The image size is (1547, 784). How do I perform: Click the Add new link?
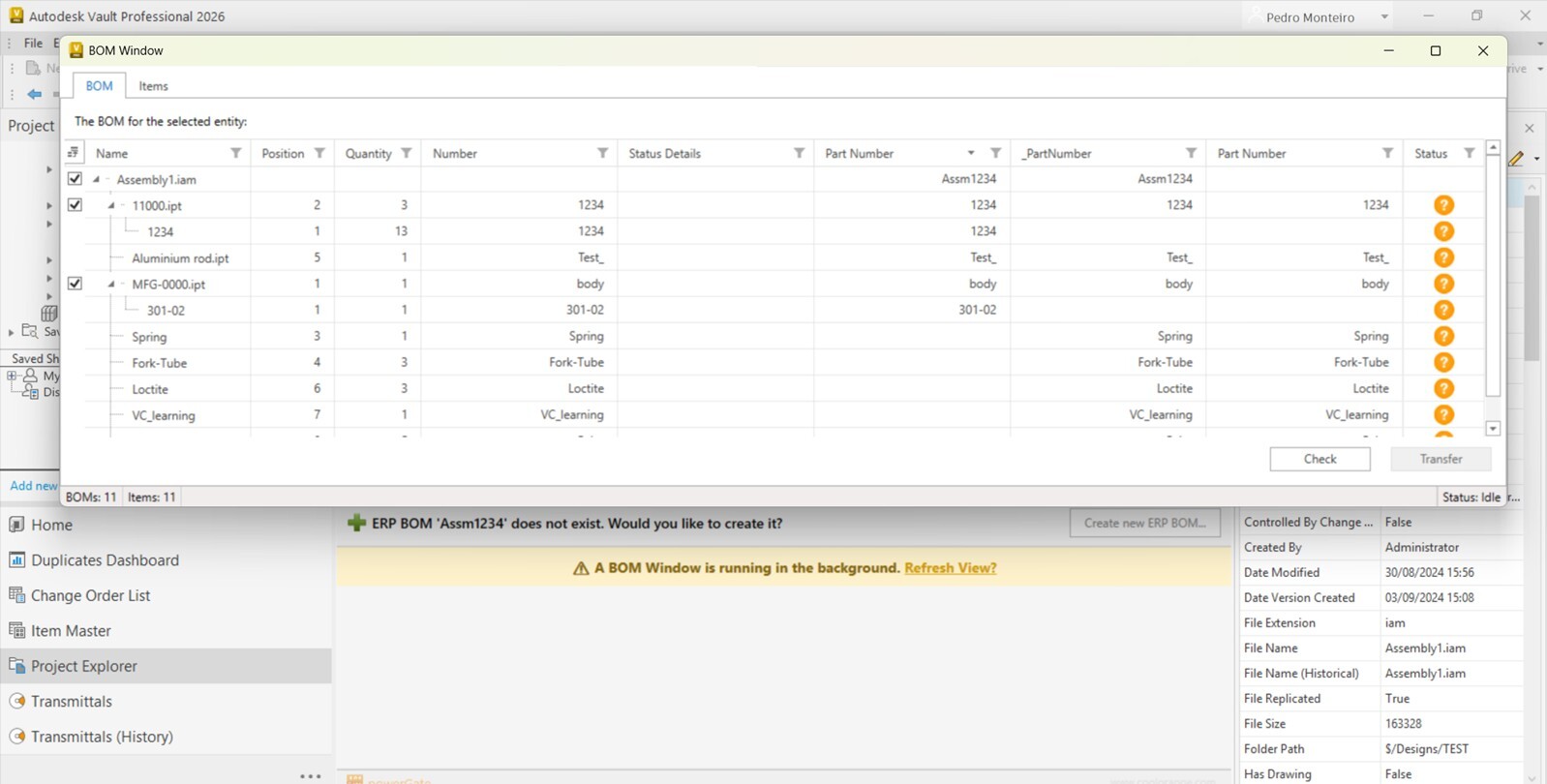coord(34,486)
